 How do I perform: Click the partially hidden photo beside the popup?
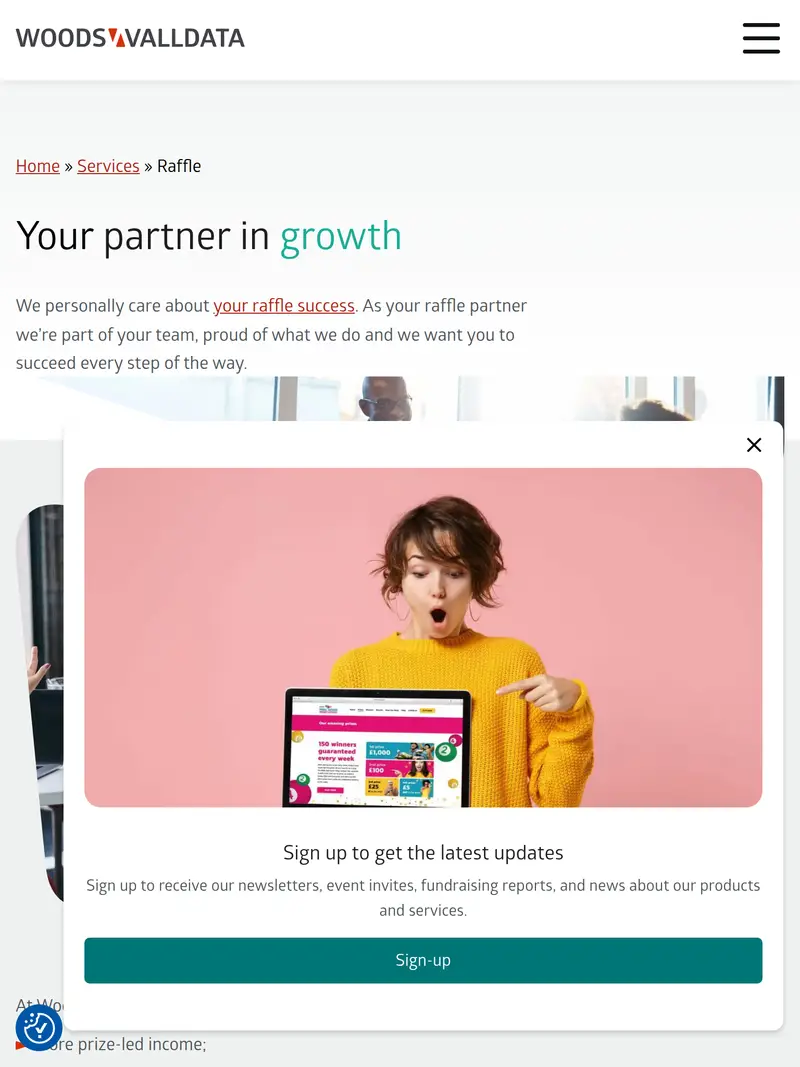click(x=39, y=704)
